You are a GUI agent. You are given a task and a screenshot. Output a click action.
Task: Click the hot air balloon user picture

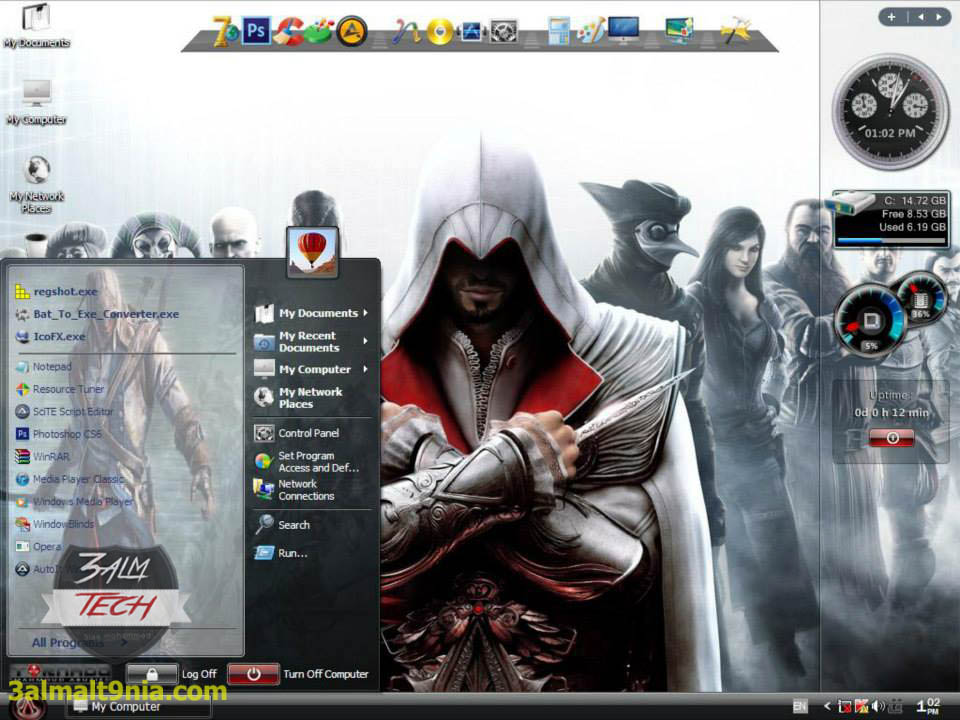[x=312, y=252]
